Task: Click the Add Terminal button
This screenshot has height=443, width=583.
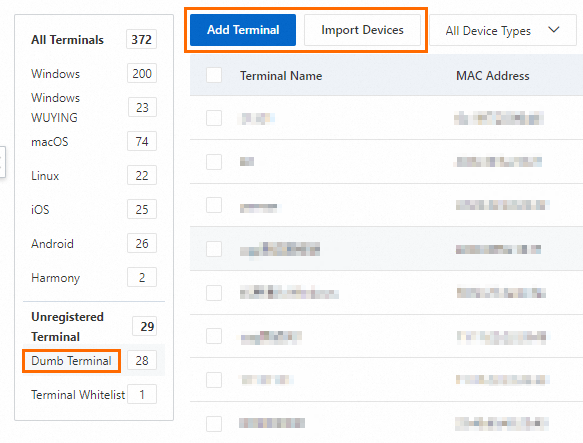Action: tap(243, 30)
